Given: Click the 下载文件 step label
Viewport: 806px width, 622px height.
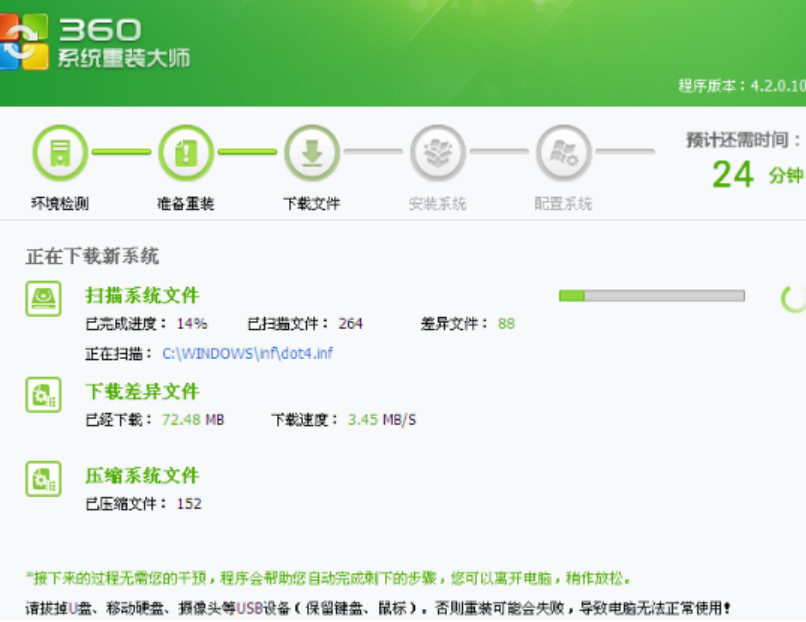Looking at the screenshot, I should pyautogui.click(x=312, y=204).
